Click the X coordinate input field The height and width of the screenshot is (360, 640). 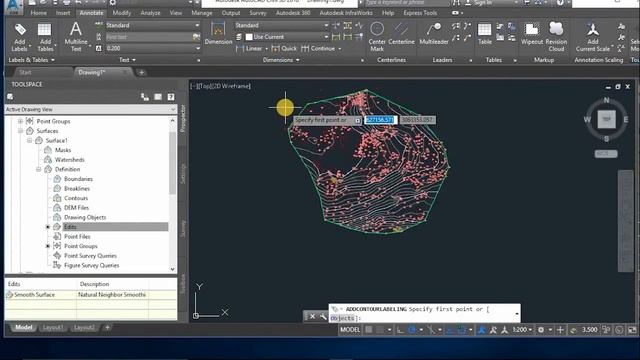(x=380, y=120)
